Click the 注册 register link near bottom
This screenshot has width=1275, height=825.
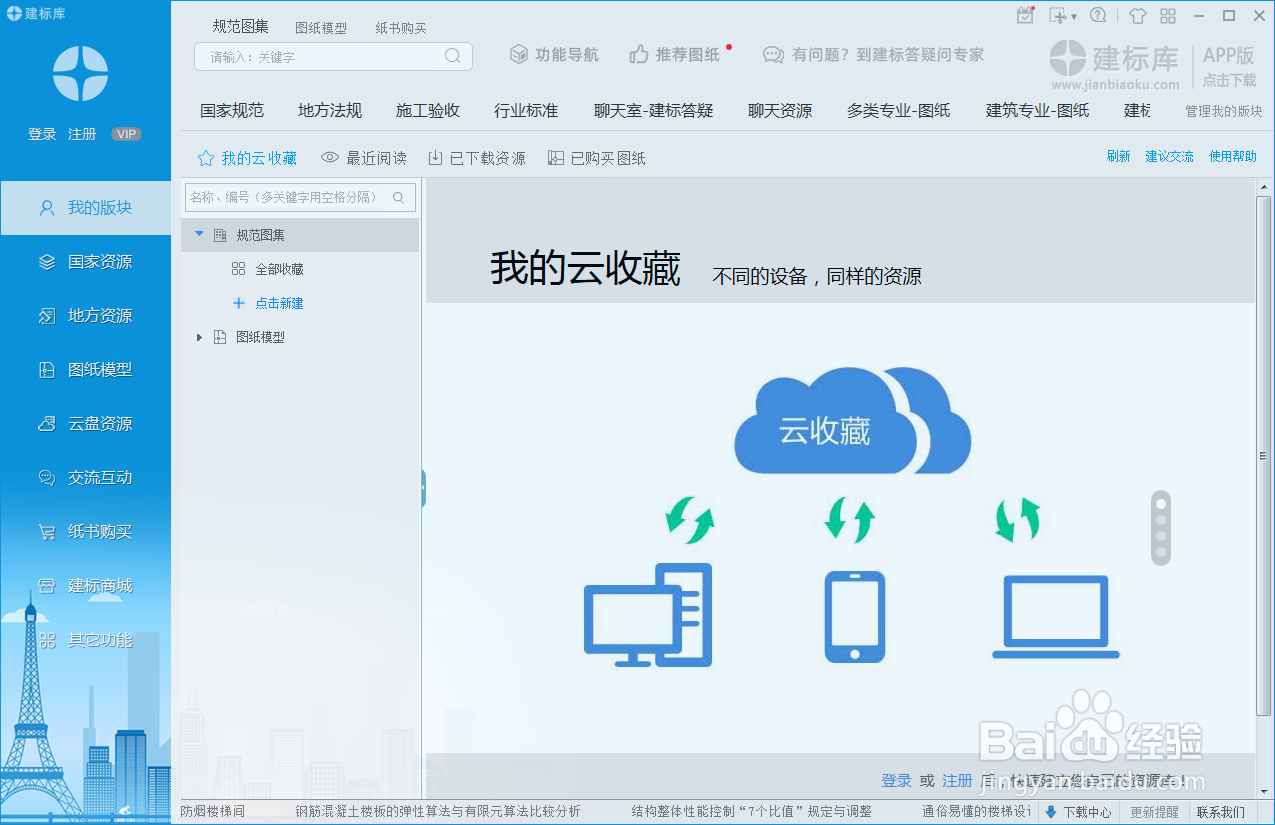(956, 780)
